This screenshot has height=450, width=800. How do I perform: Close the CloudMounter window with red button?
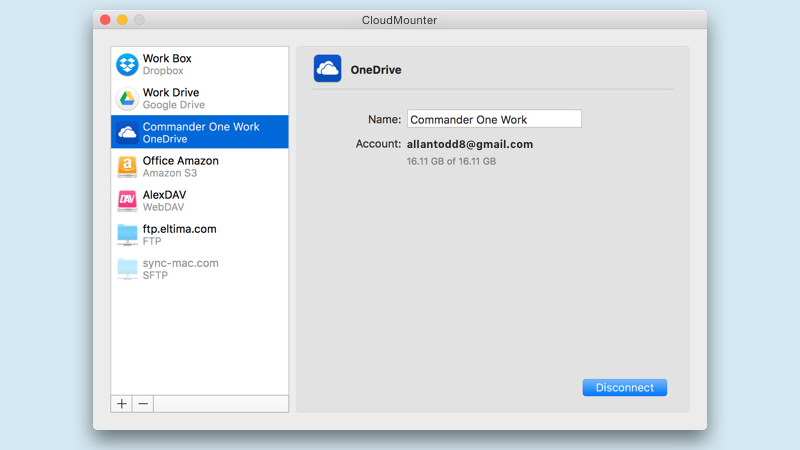coord(105,20)
